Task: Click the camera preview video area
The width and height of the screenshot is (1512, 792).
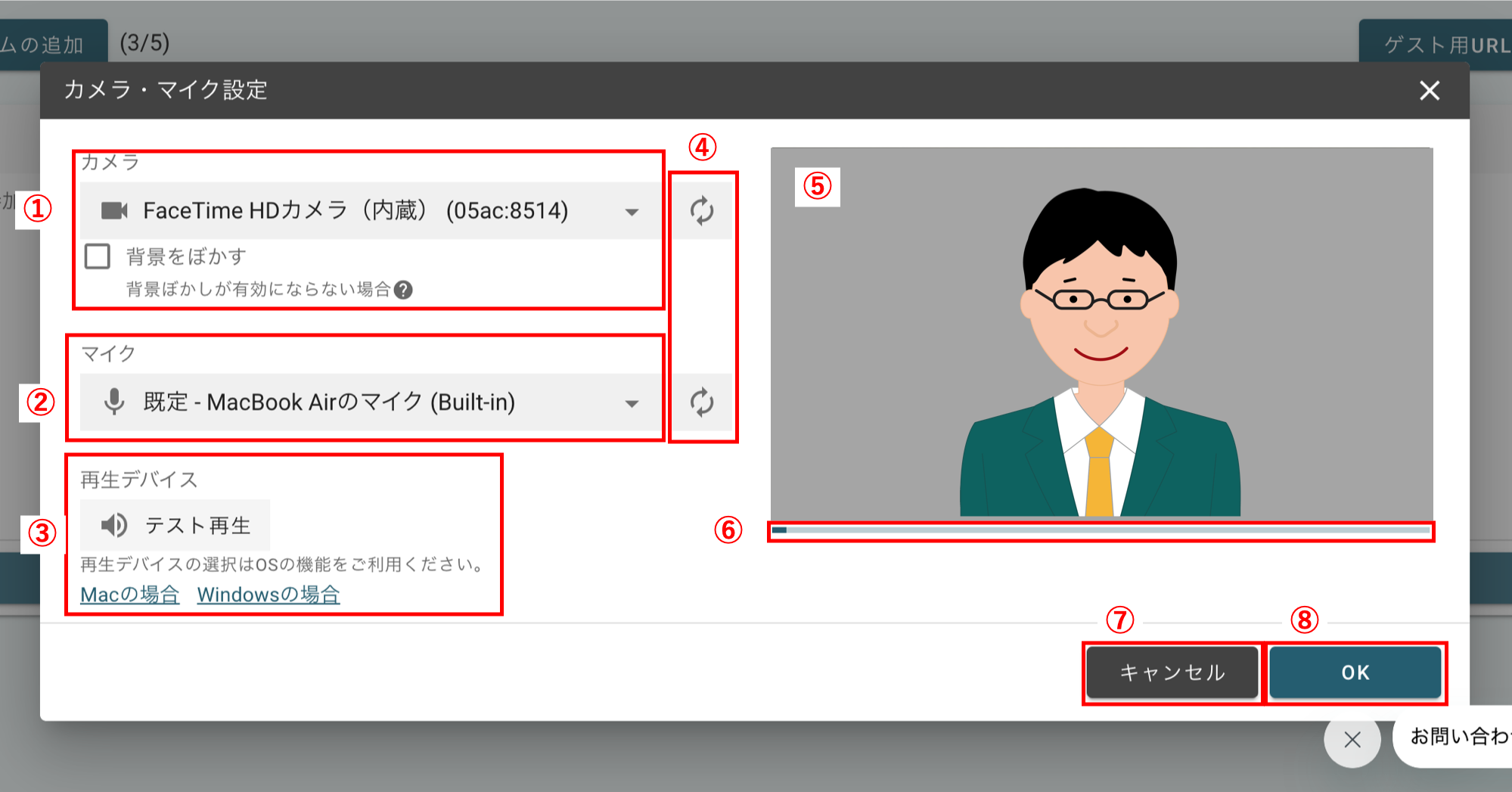Action: [x=1101, y=333]
